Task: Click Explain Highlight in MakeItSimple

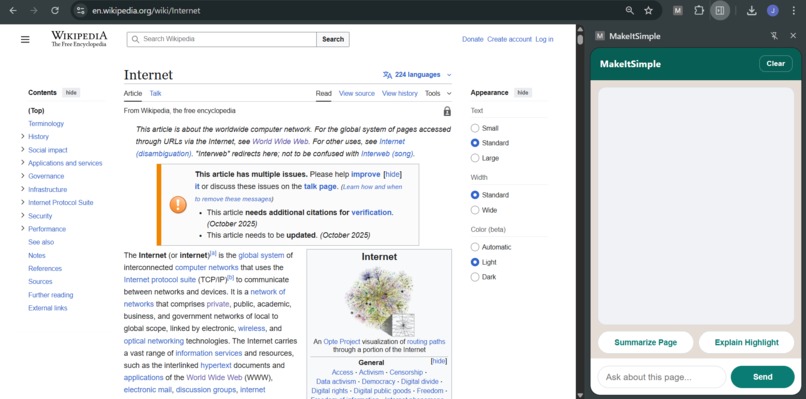Action: click(746, 342)
